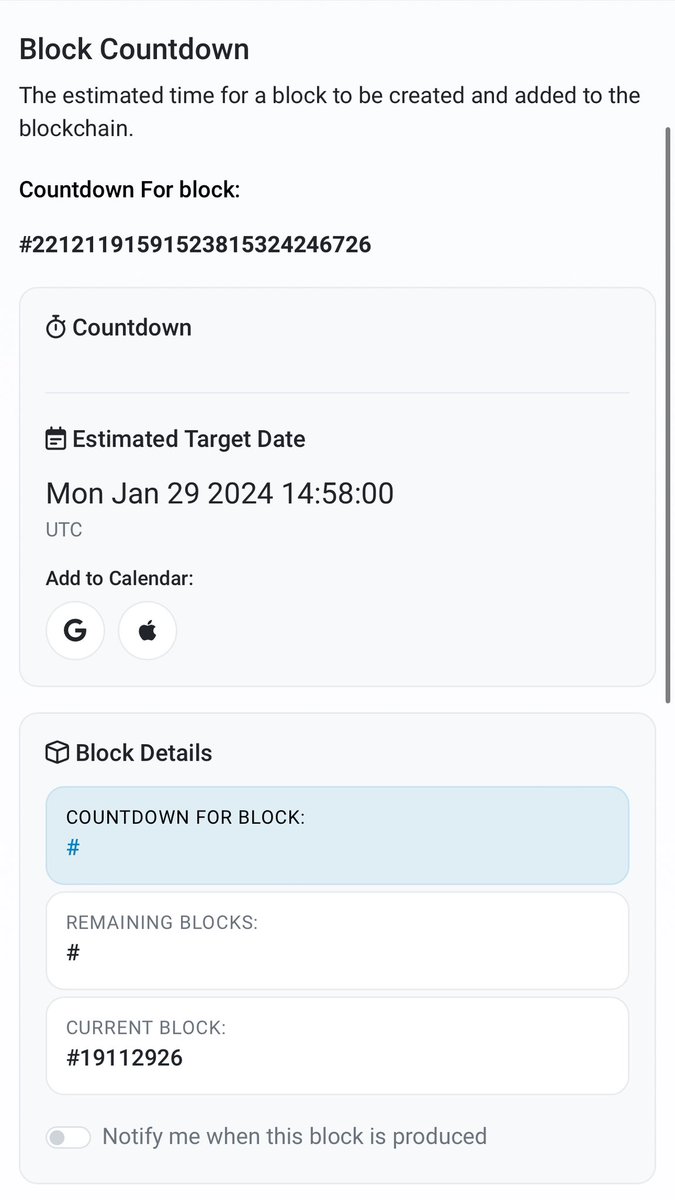Click the date Mon Jan 29 2024 14:58:00
The height and width of the screenshot is (1200, 675).
(220, 493)
